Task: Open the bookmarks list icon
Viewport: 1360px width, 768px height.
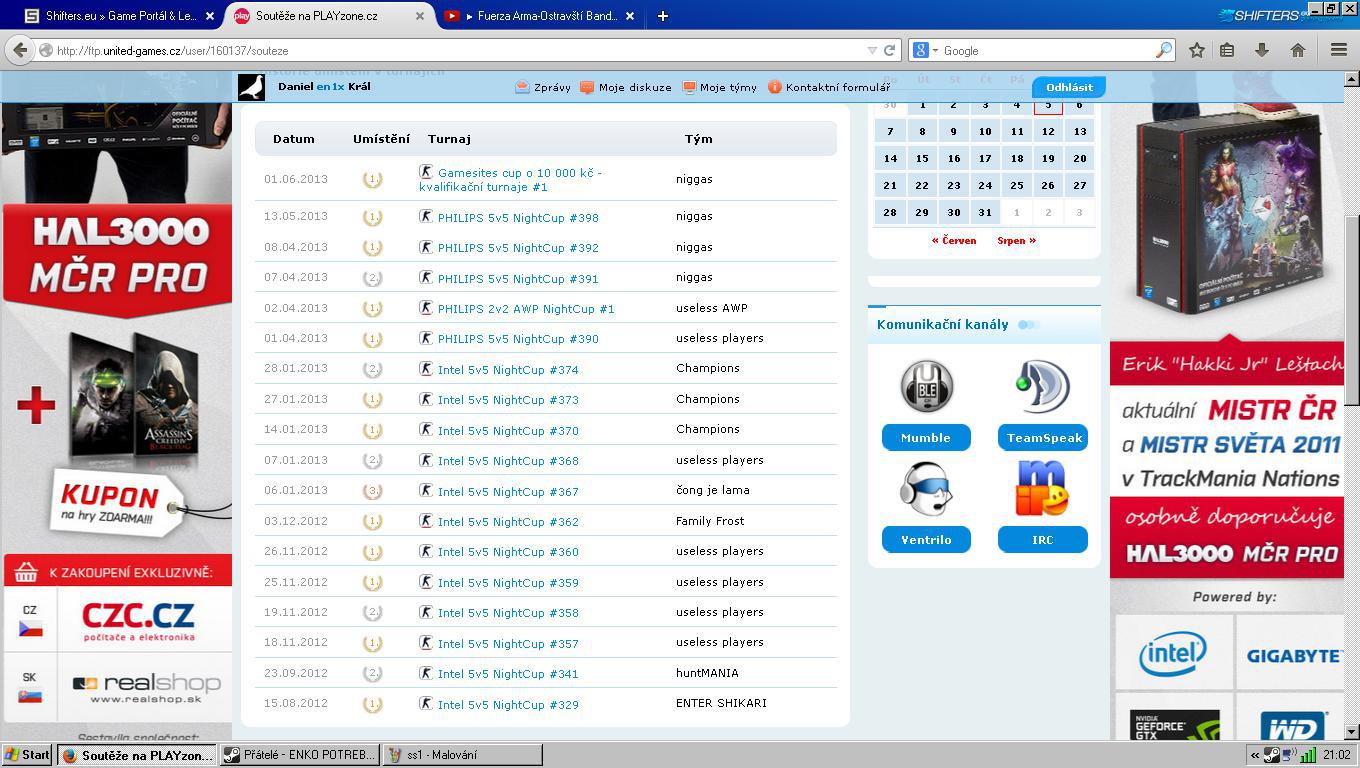Action: [x=1227, y=50]
